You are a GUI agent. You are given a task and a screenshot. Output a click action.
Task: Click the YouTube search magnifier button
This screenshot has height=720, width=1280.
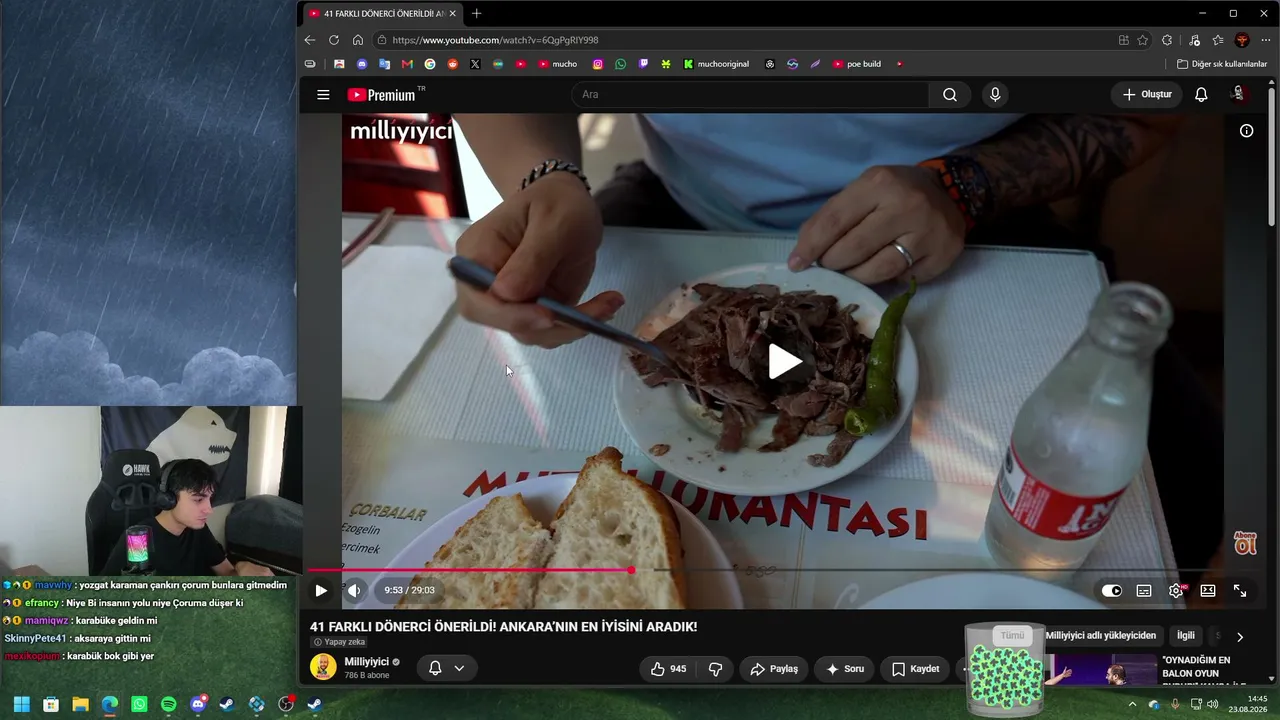pyautogui.click(x=950, y=95)
